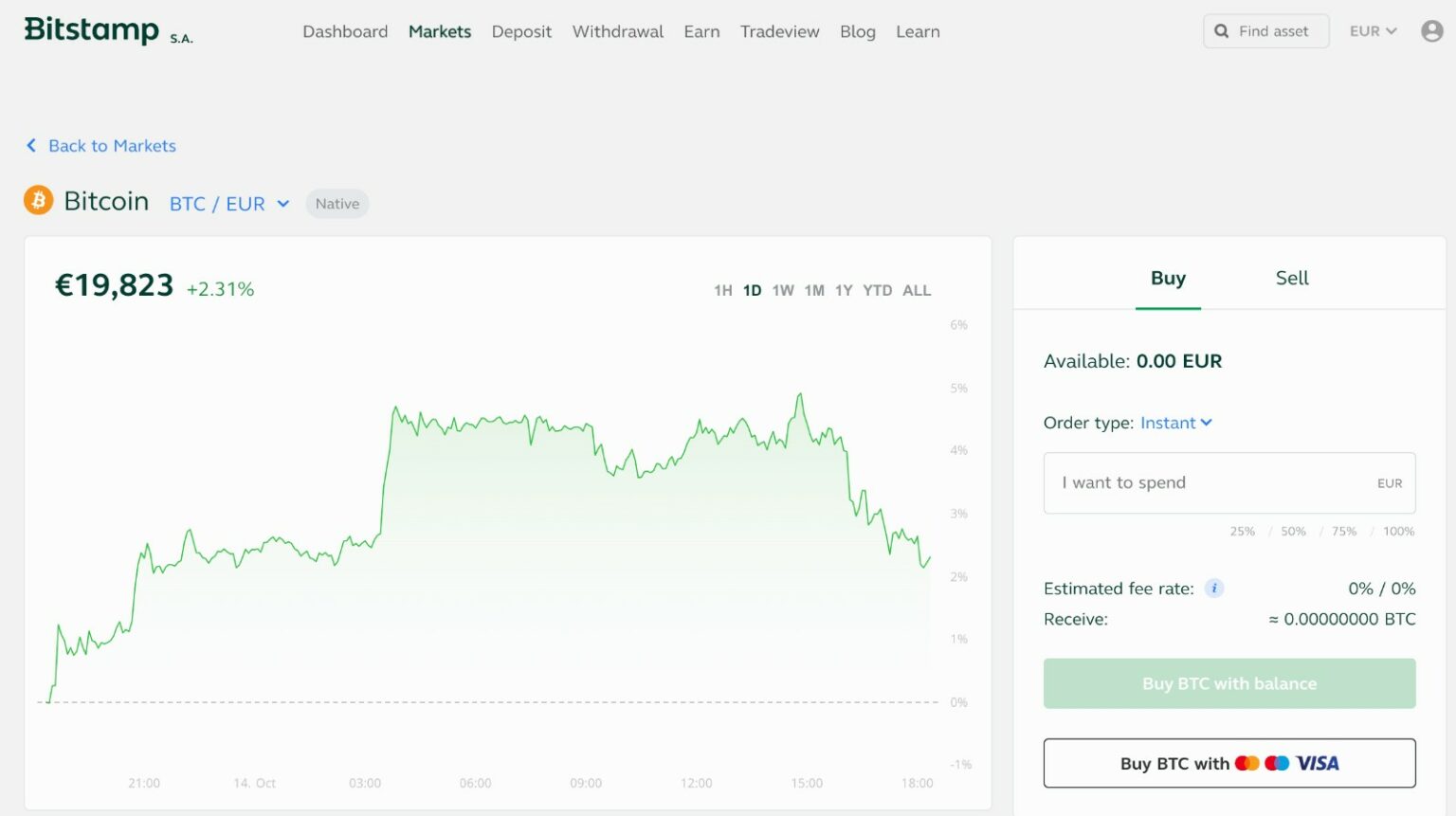The width and height of the screenshot is (1456, 816).
Task: Click the Mastercard icon on buy button
Action: [x=1249, y=762]
